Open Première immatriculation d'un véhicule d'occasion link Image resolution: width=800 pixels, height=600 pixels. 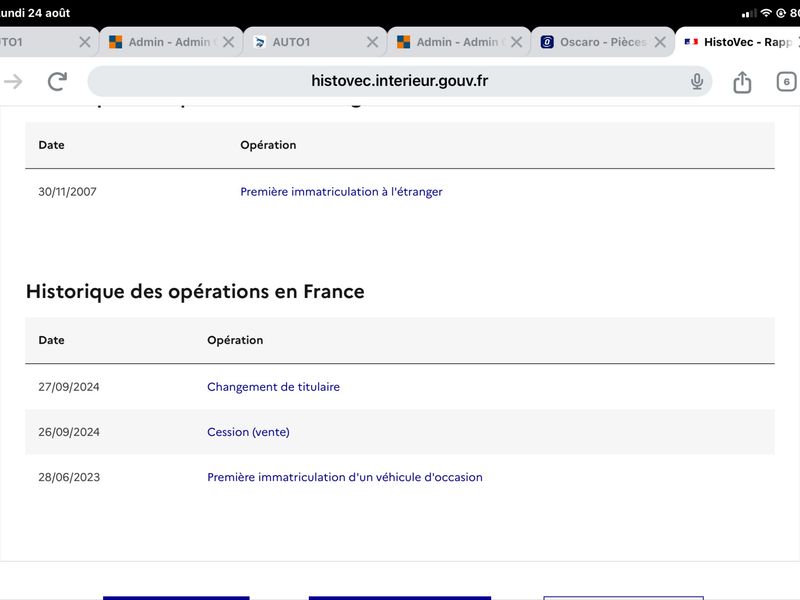345,477
